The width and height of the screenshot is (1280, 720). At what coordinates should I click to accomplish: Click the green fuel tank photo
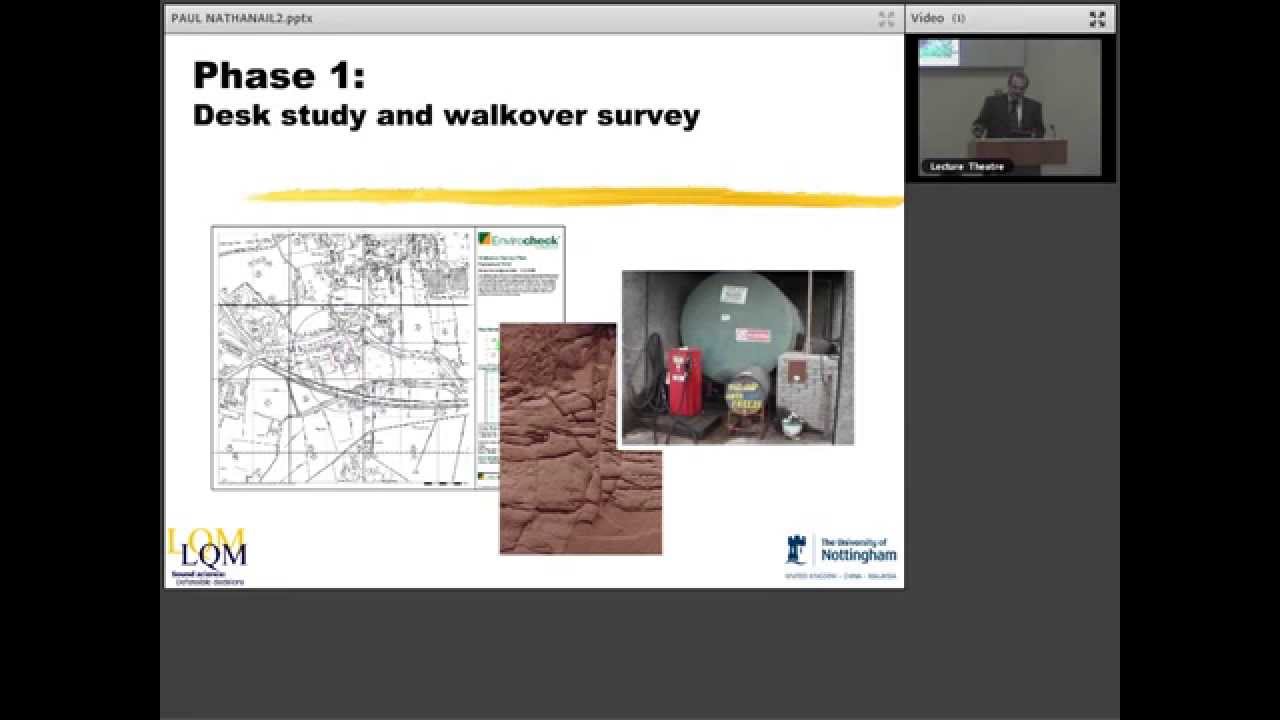tap(738, 357)
